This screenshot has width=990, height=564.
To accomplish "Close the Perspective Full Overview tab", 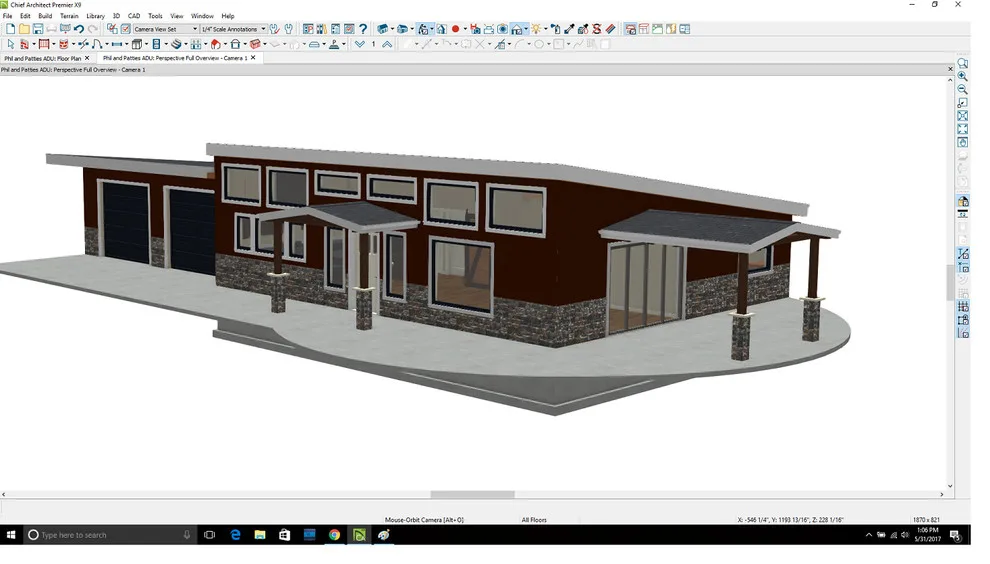I will (253, 57).
